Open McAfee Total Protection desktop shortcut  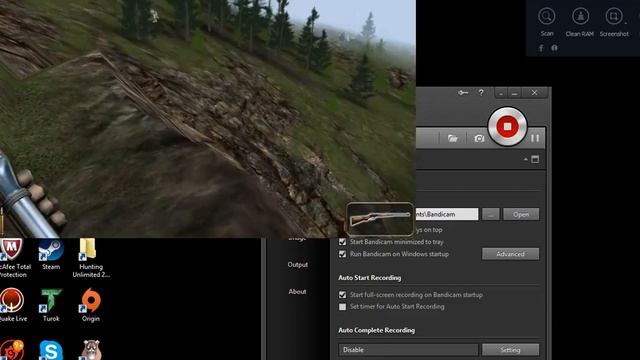point(12,258)
